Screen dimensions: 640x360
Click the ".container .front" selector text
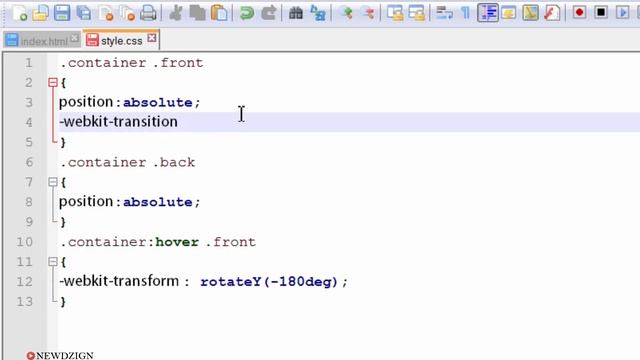(131, 63)
